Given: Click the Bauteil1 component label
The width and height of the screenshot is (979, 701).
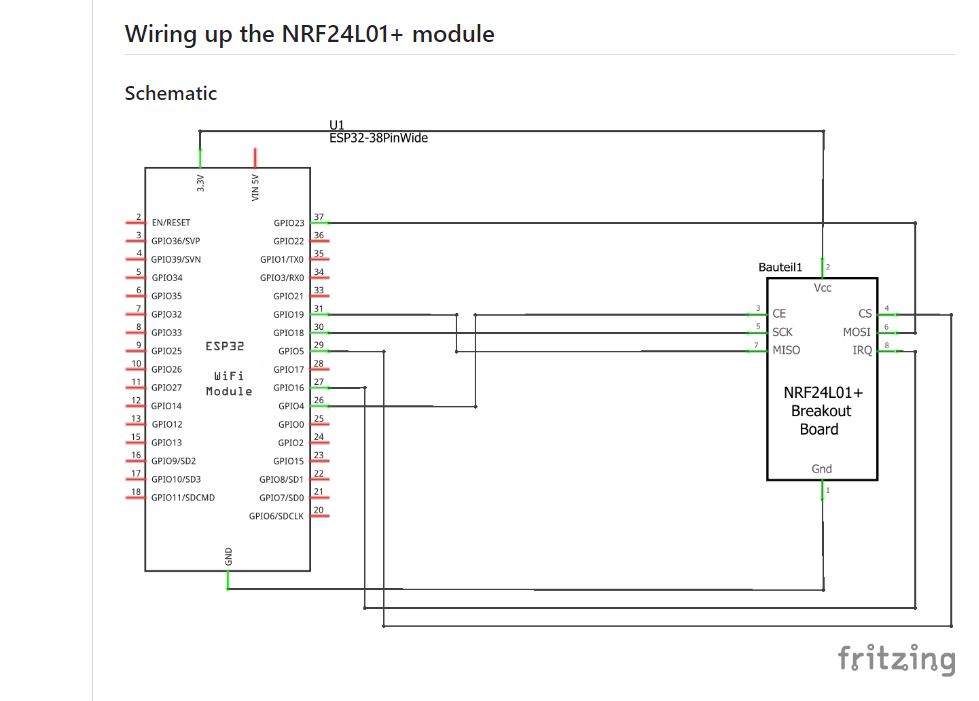Looking at the screenshot, I should [x=780, y=267].
